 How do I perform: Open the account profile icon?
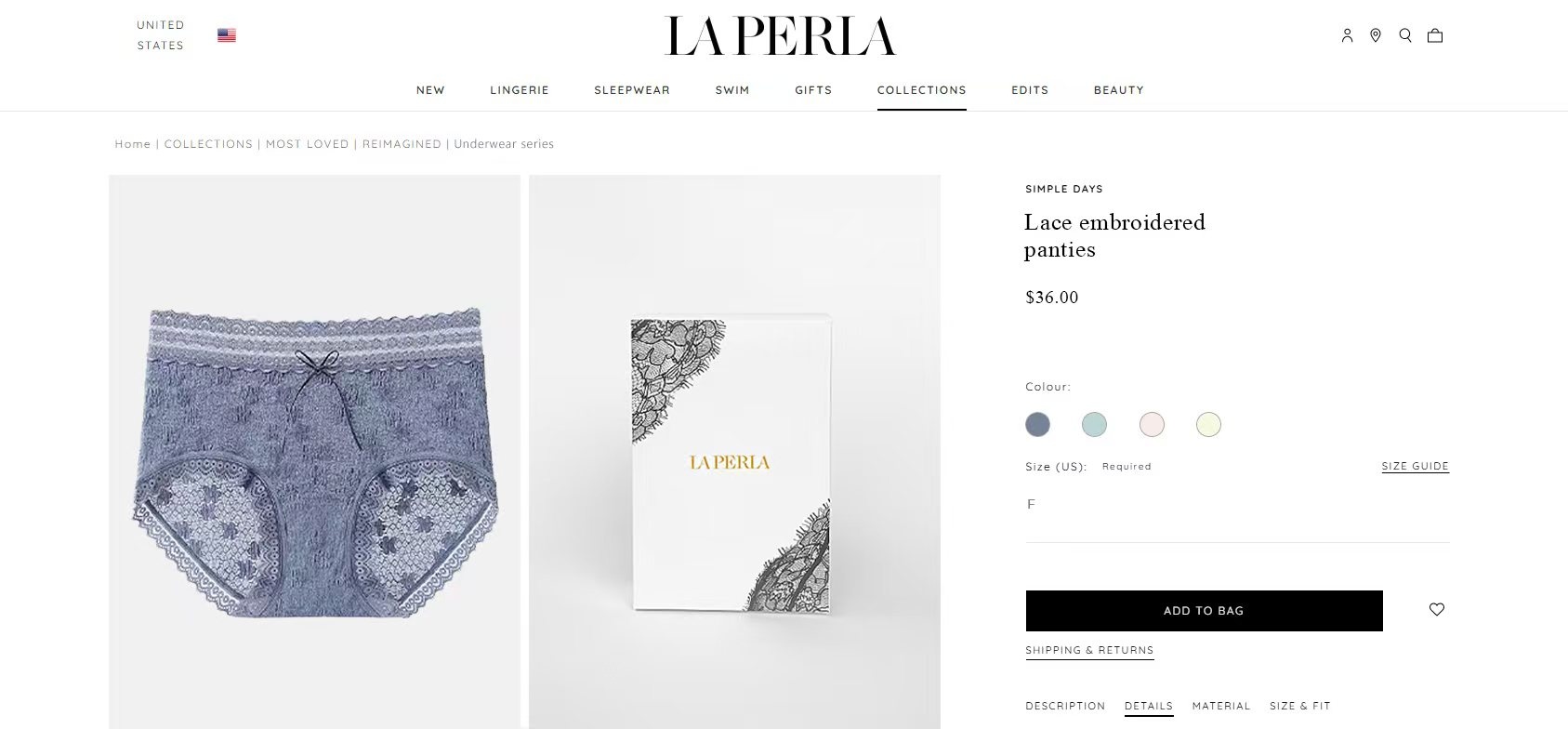[x=1347, y=35]
